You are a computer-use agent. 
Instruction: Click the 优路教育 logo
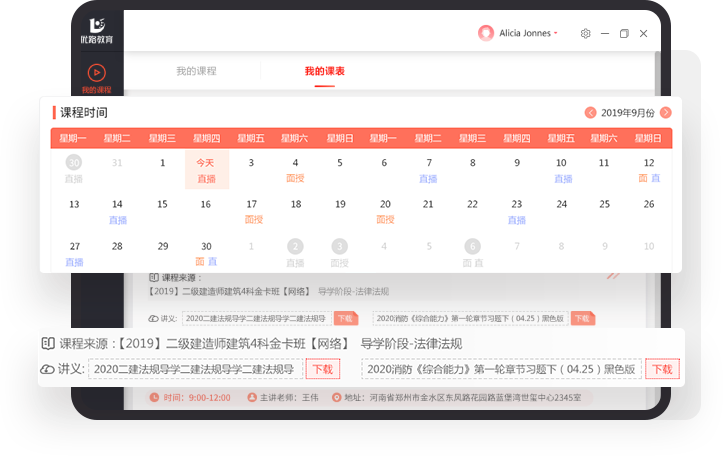(97, 30)
